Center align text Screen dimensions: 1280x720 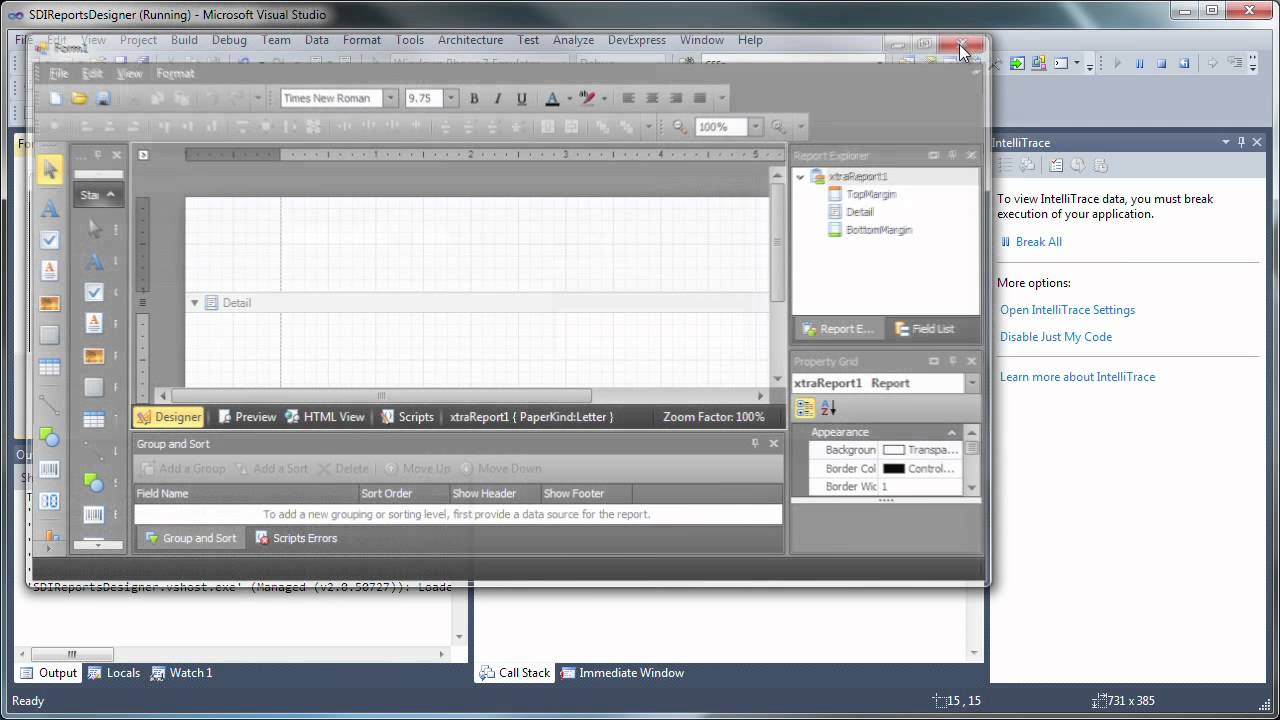point(652,98)
